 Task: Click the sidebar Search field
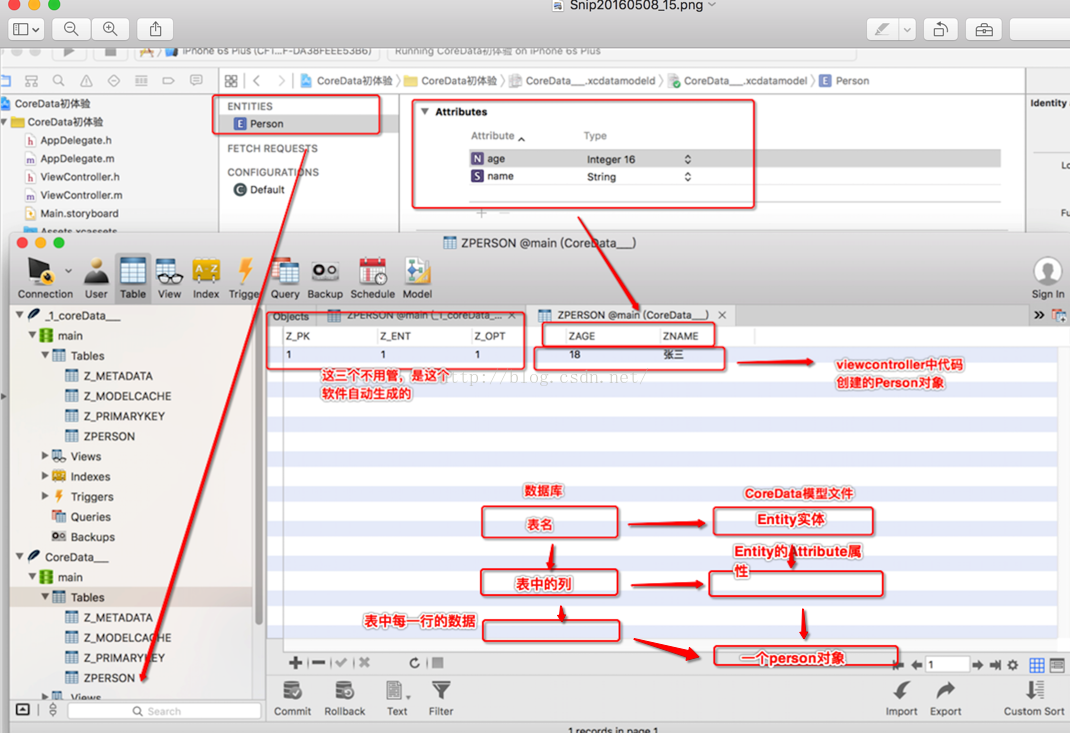pyautogui.click(x=165, y=711)
